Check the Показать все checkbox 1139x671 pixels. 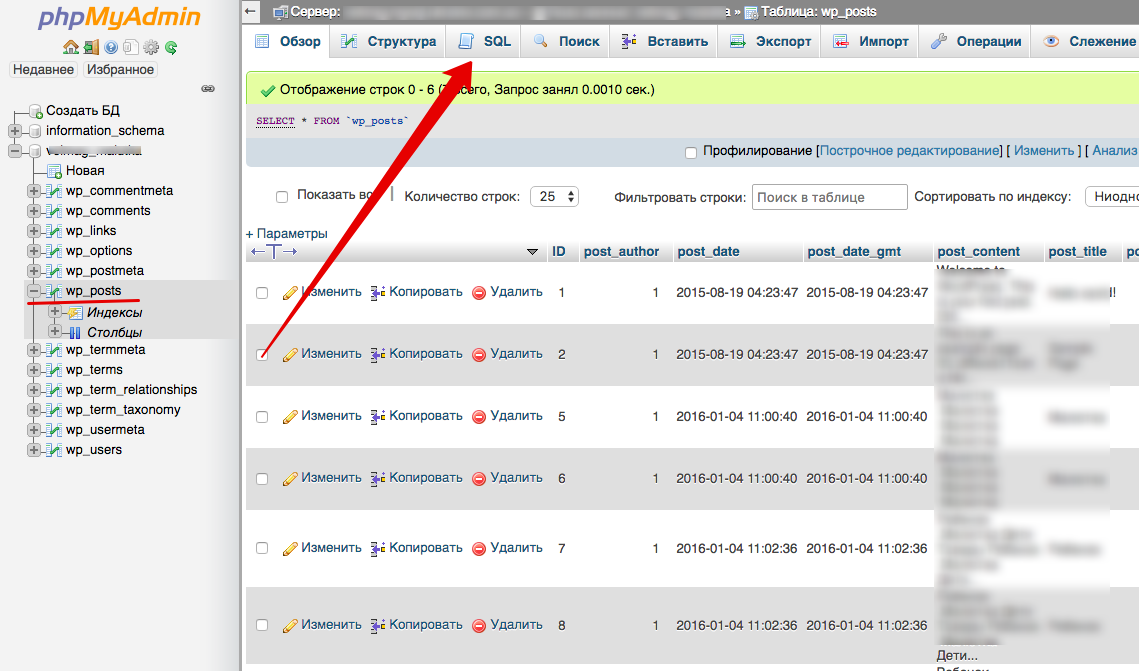[282, 197]
